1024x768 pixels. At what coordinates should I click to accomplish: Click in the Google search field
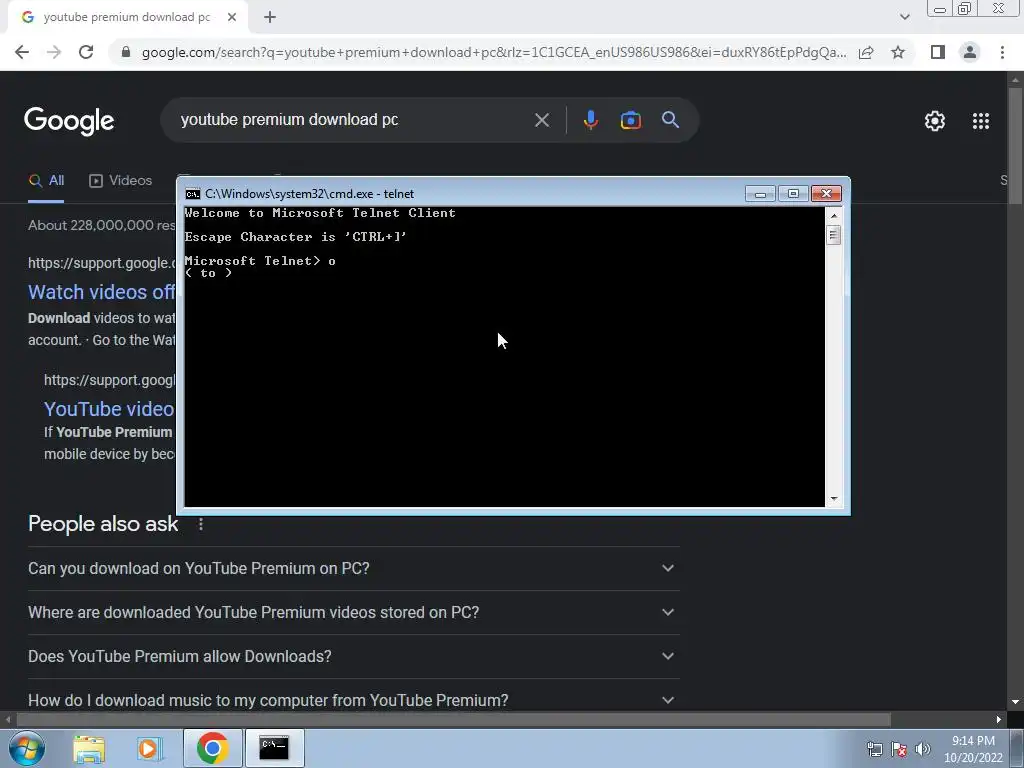tap(353, 120)
